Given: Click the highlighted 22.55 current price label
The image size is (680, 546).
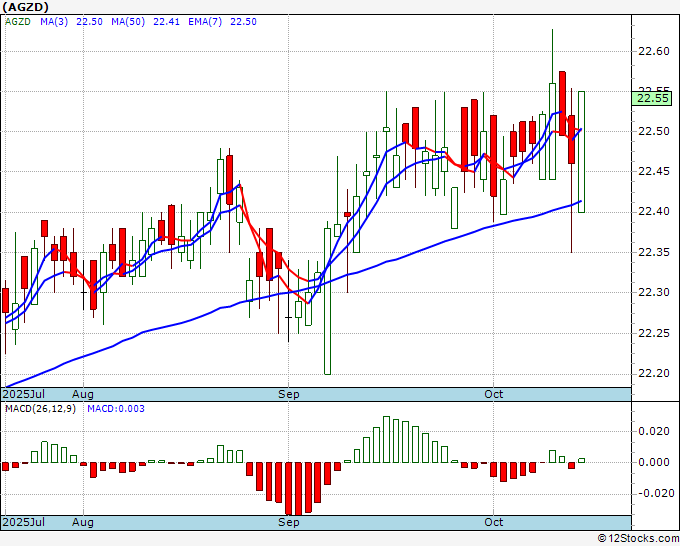Looking at the screenshot, I should tap(652, 98).
